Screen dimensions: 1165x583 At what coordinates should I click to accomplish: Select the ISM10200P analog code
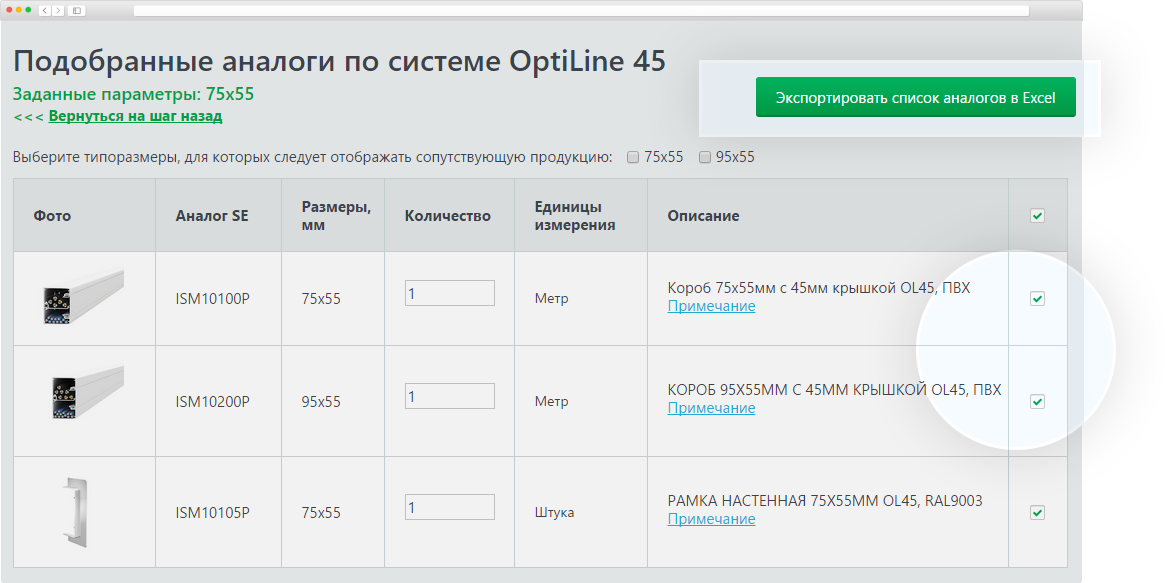pos(212,402)
